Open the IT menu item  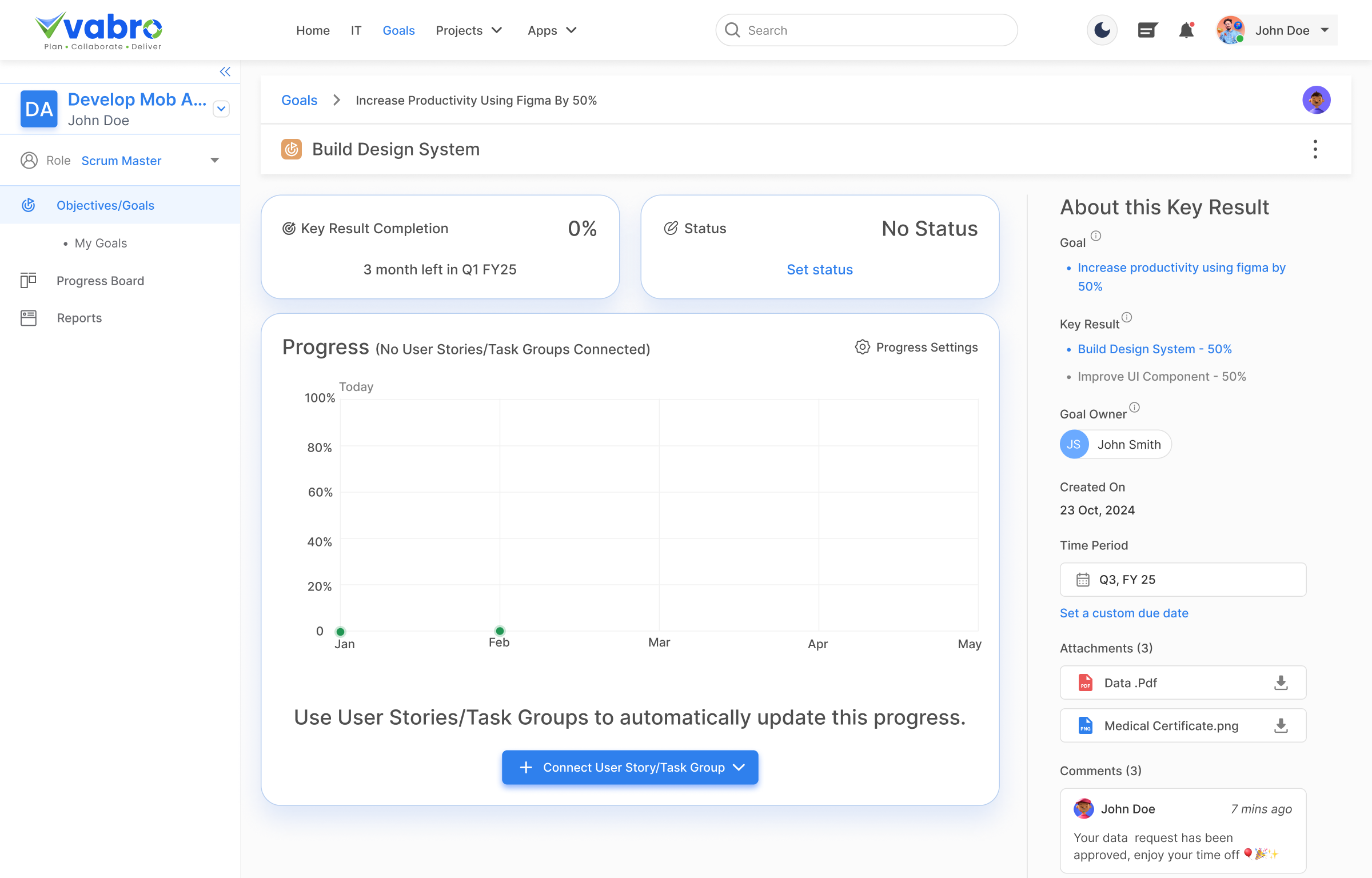[x=356, y=30]
